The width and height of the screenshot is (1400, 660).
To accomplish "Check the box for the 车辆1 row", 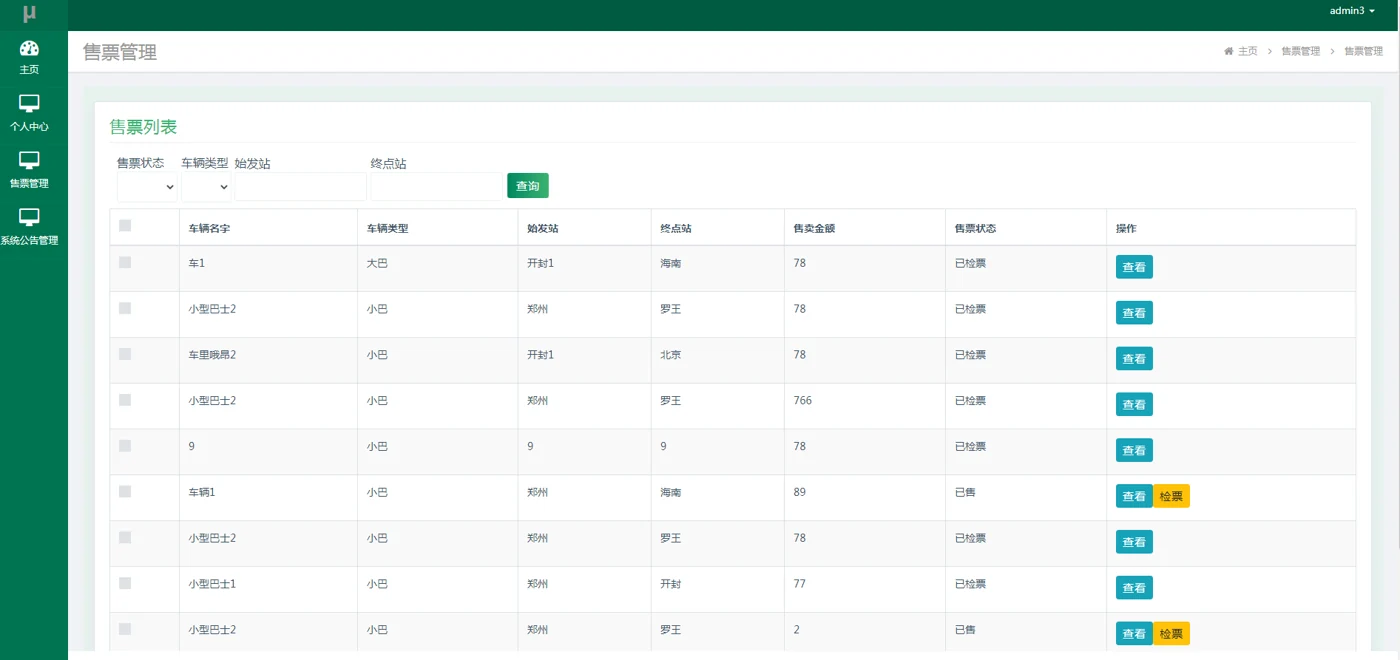I will [125, 491].
